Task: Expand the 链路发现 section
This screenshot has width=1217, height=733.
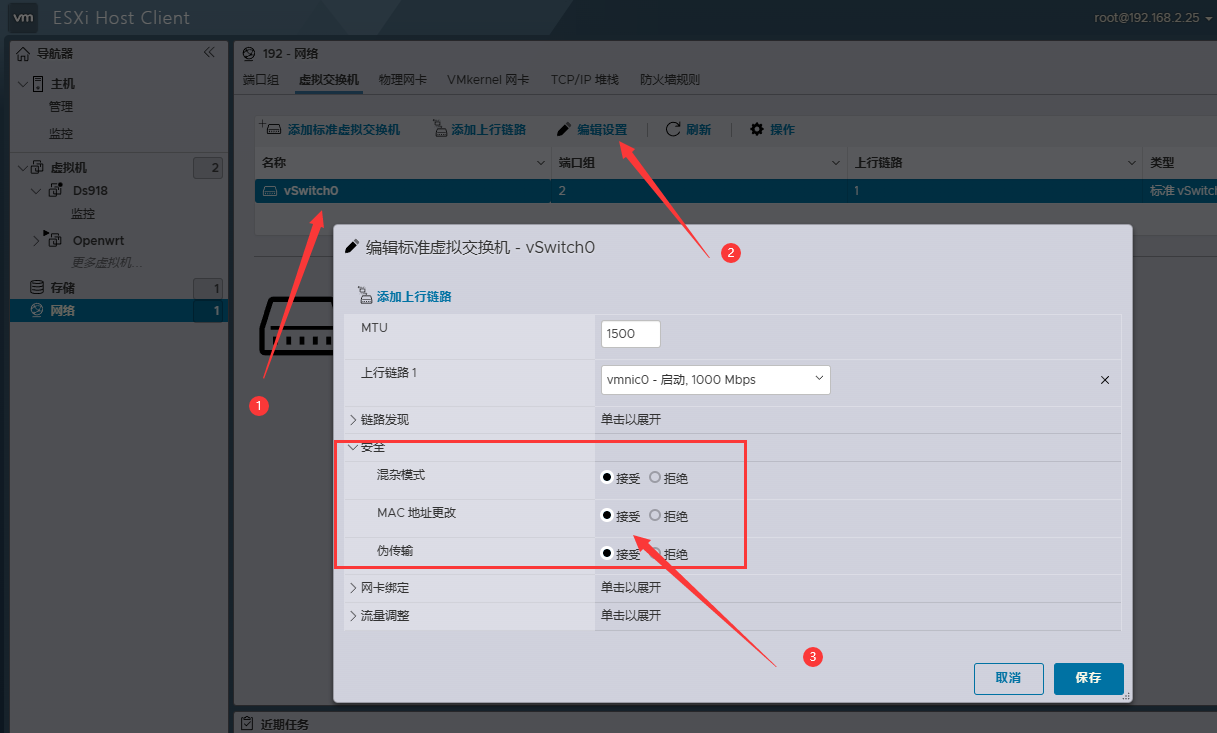Action: (x=353, y=419)
